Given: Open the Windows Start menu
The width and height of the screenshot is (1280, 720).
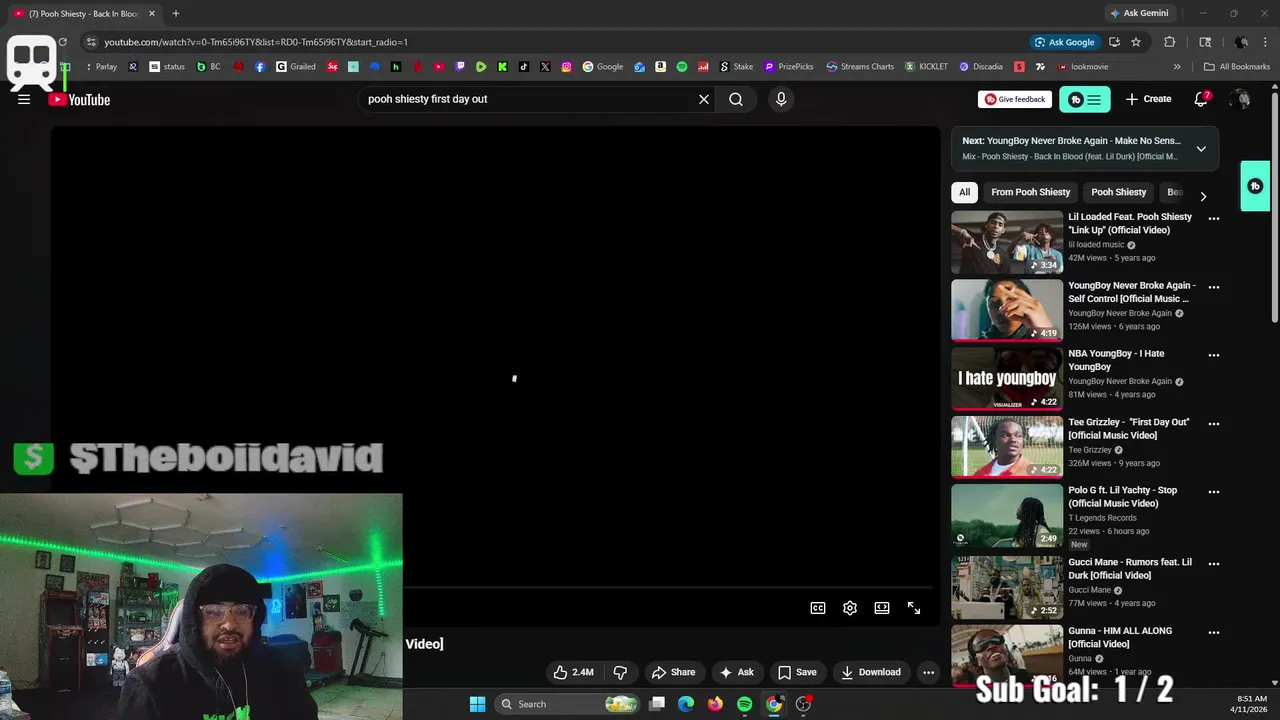Looking at the screenshot, I should click(478, 704).
